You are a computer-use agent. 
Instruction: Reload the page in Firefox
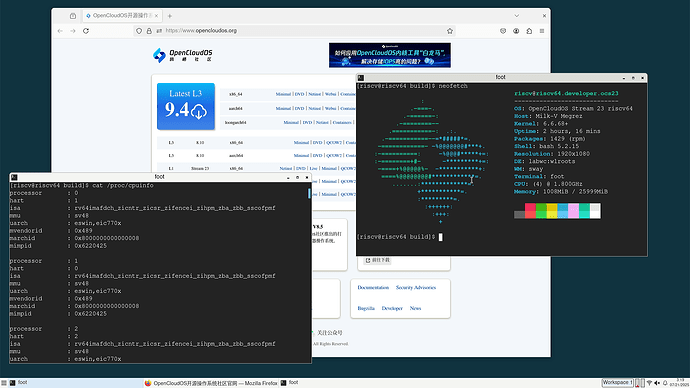(86, 31)
